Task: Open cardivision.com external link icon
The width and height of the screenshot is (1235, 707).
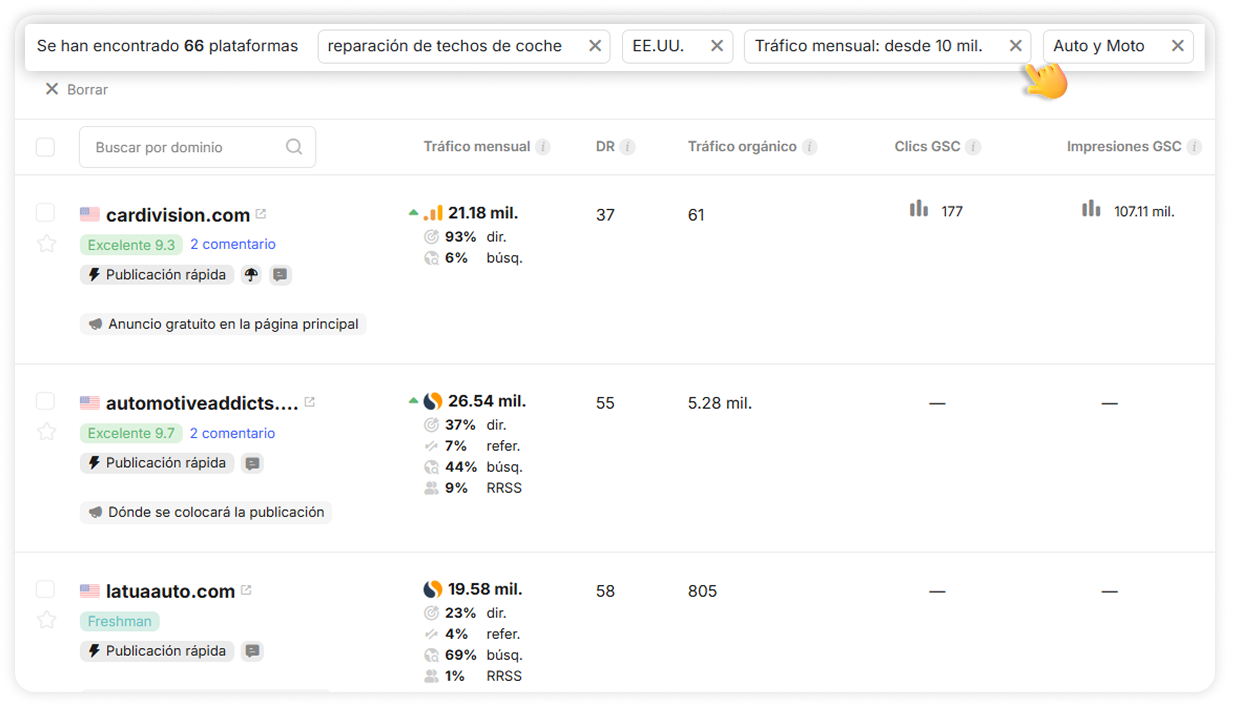Action: tap(261, 214)
